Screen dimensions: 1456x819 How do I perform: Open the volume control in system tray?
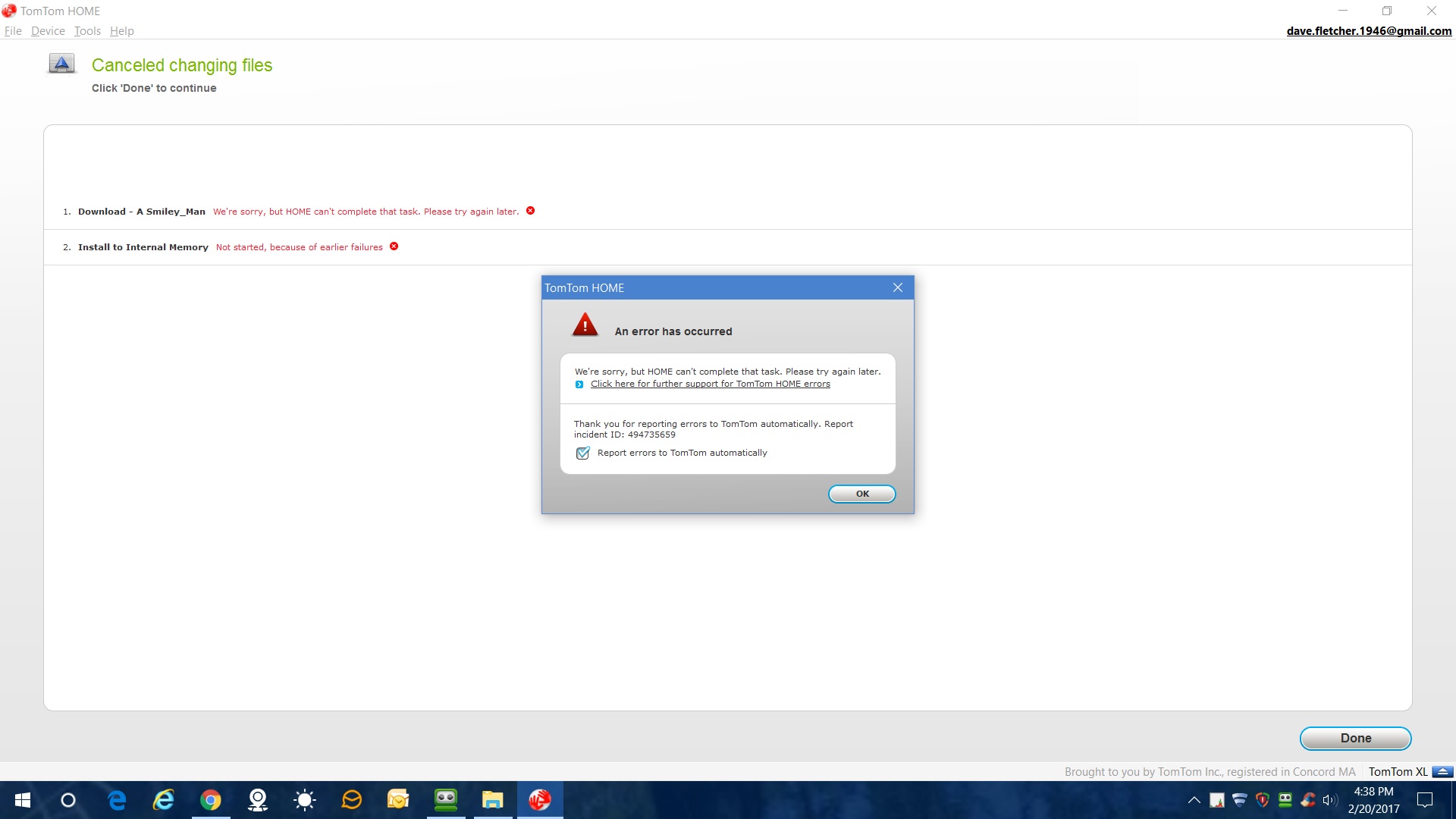[1330, 800]
